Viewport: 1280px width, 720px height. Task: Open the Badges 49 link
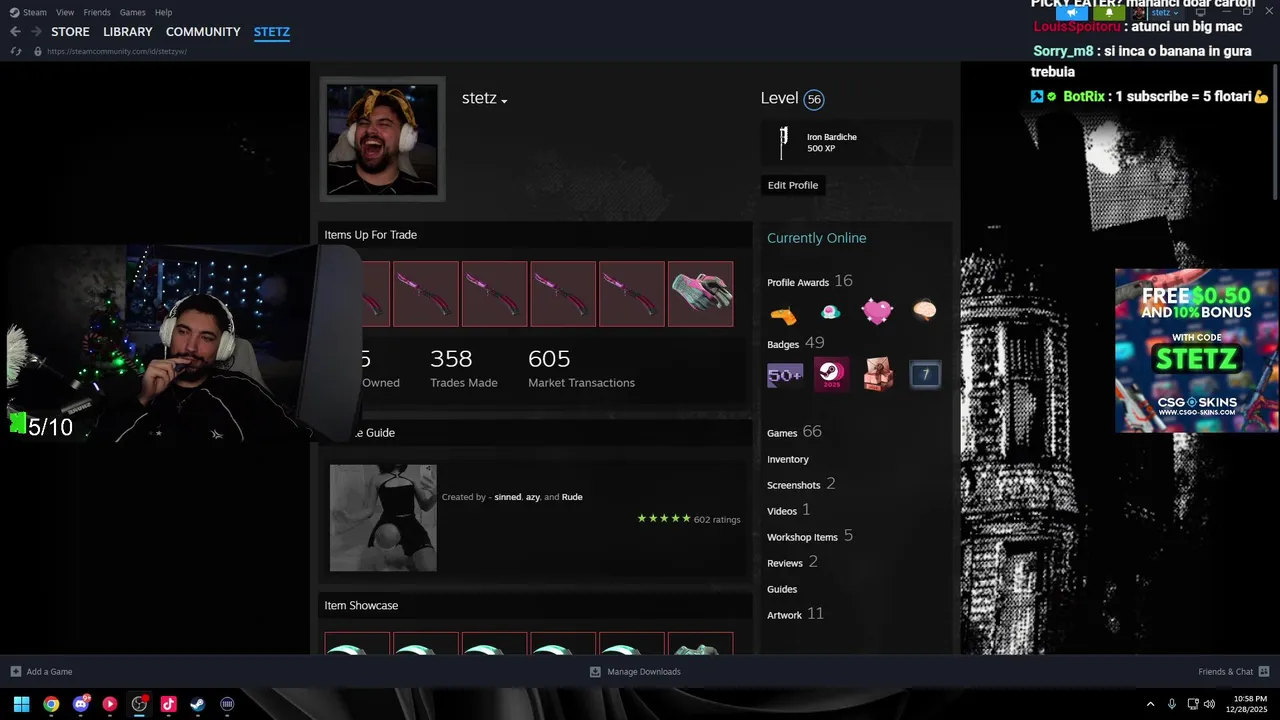click(x=795, y=343)
